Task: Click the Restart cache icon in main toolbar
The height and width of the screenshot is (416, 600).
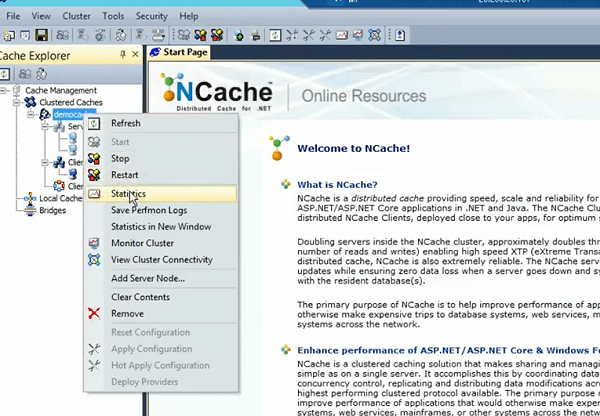Action: pyautogui.click(x=217, y=35)
